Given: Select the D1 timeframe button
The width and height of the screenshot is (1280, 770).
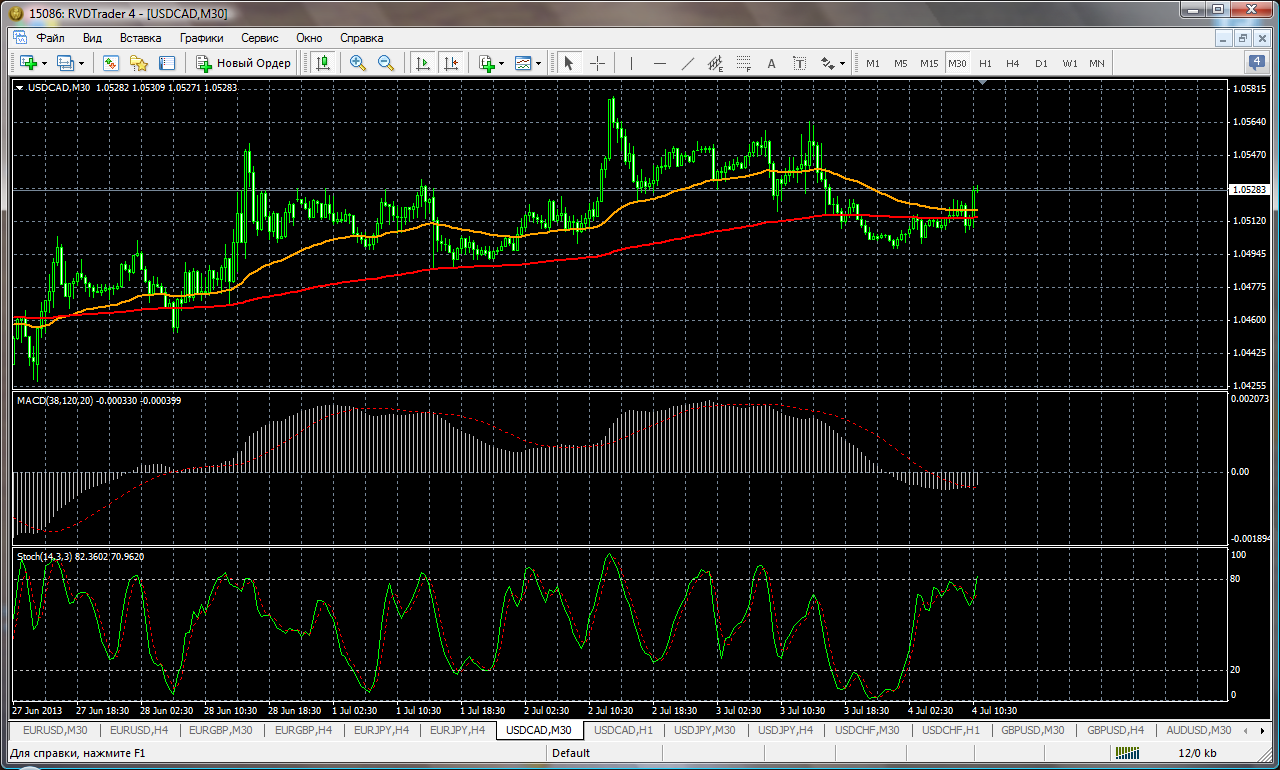Looking at the screenshot, I should click(1041, 63).
